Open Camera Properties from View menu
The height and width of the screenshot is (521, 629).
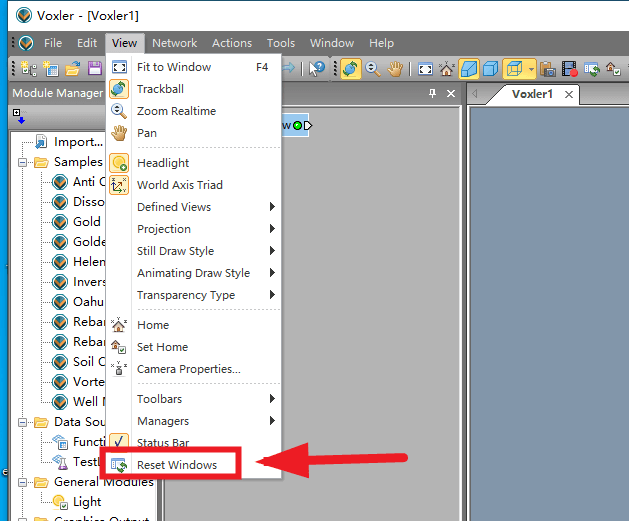click(x=193, y=369)
